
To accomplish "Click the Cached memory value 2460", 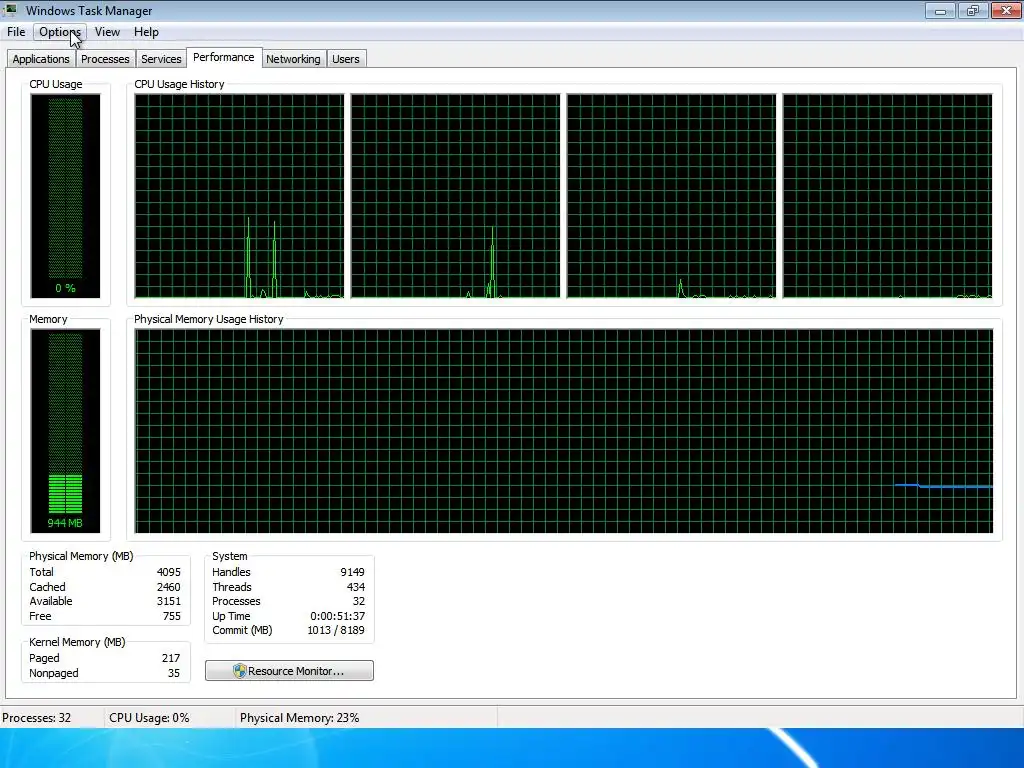I will (168, 587).
